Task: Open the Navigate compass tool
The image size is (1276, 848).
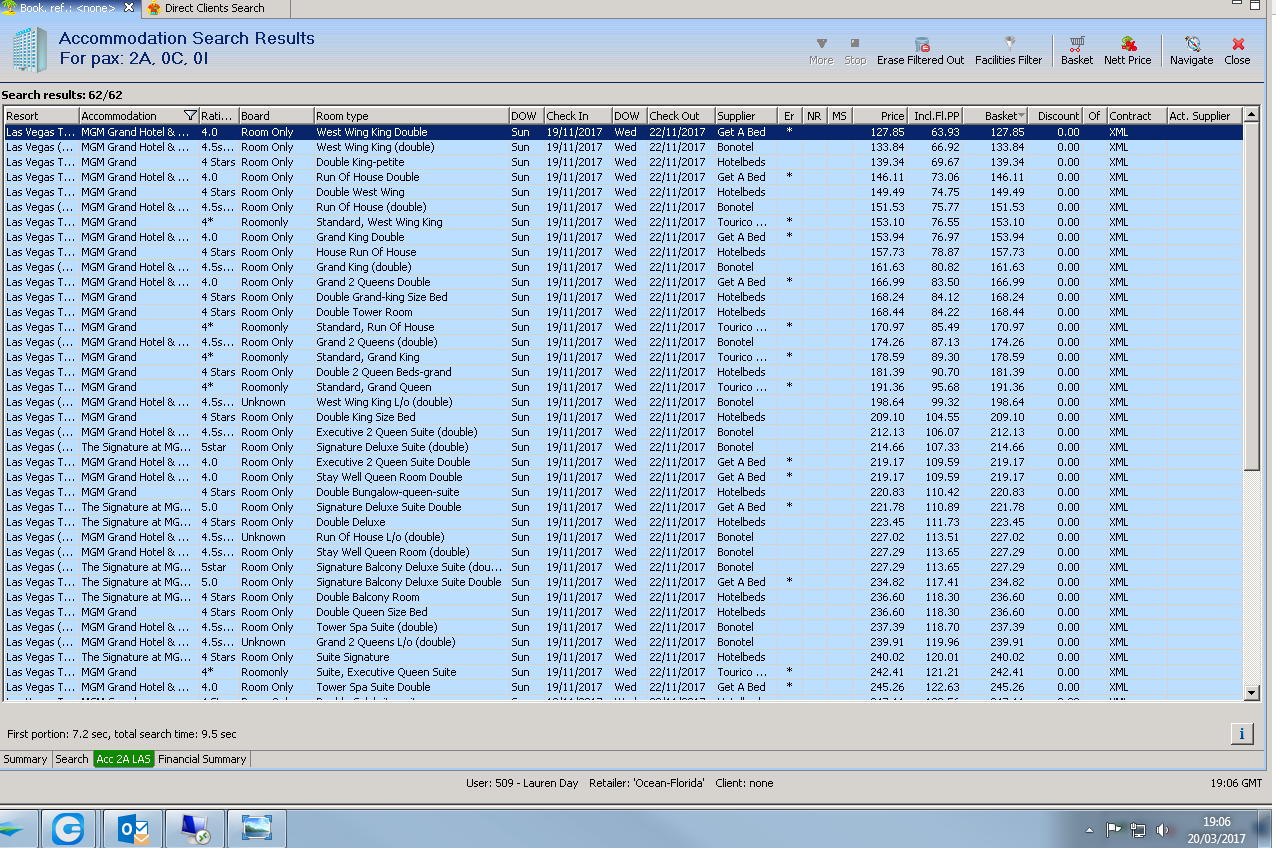Action: click(1191, 51)
